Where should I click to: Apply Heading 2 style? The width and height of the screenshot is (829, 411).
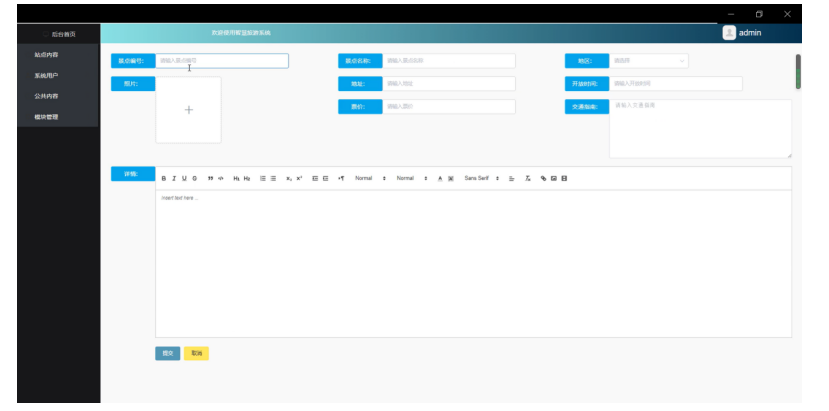(247, 179)
